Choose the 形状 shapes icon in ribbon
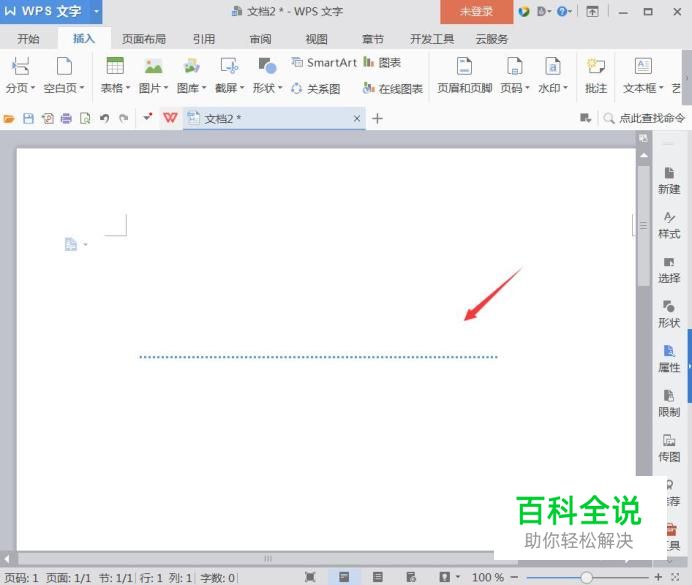692x585 pixels. [x=267, y=66]
